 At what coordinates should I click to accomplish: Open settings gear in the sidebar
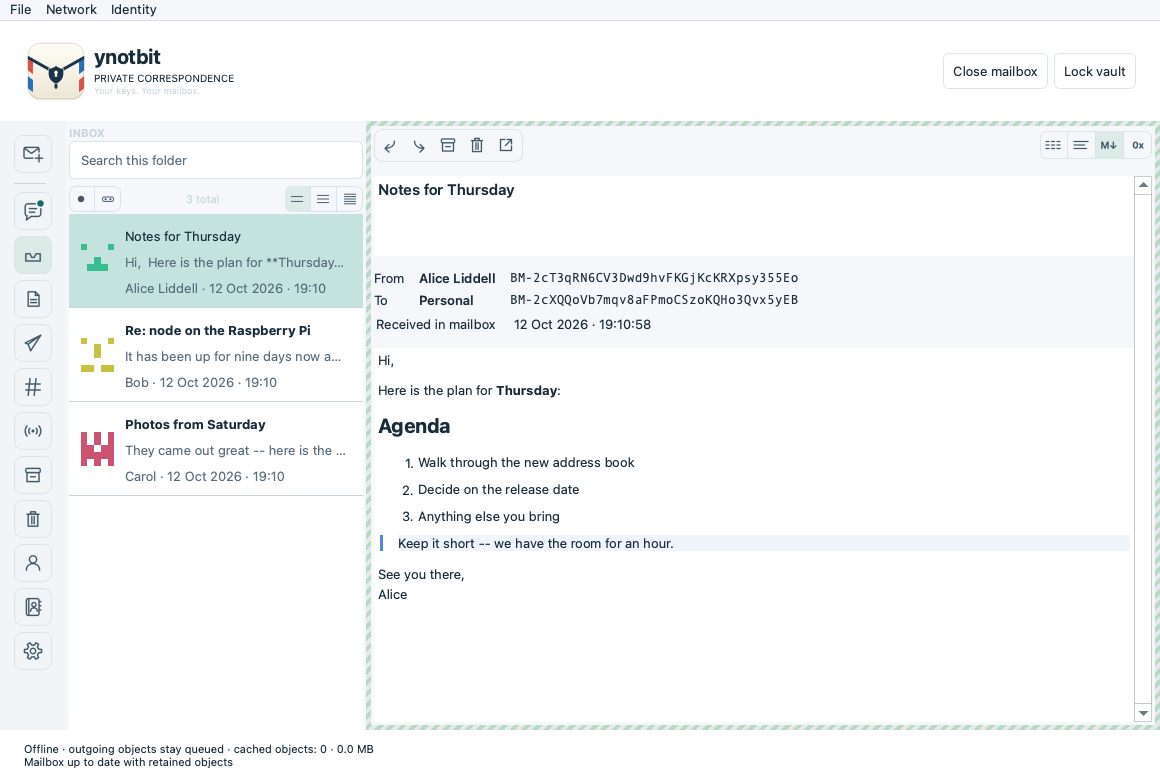[x=33, y=651]
